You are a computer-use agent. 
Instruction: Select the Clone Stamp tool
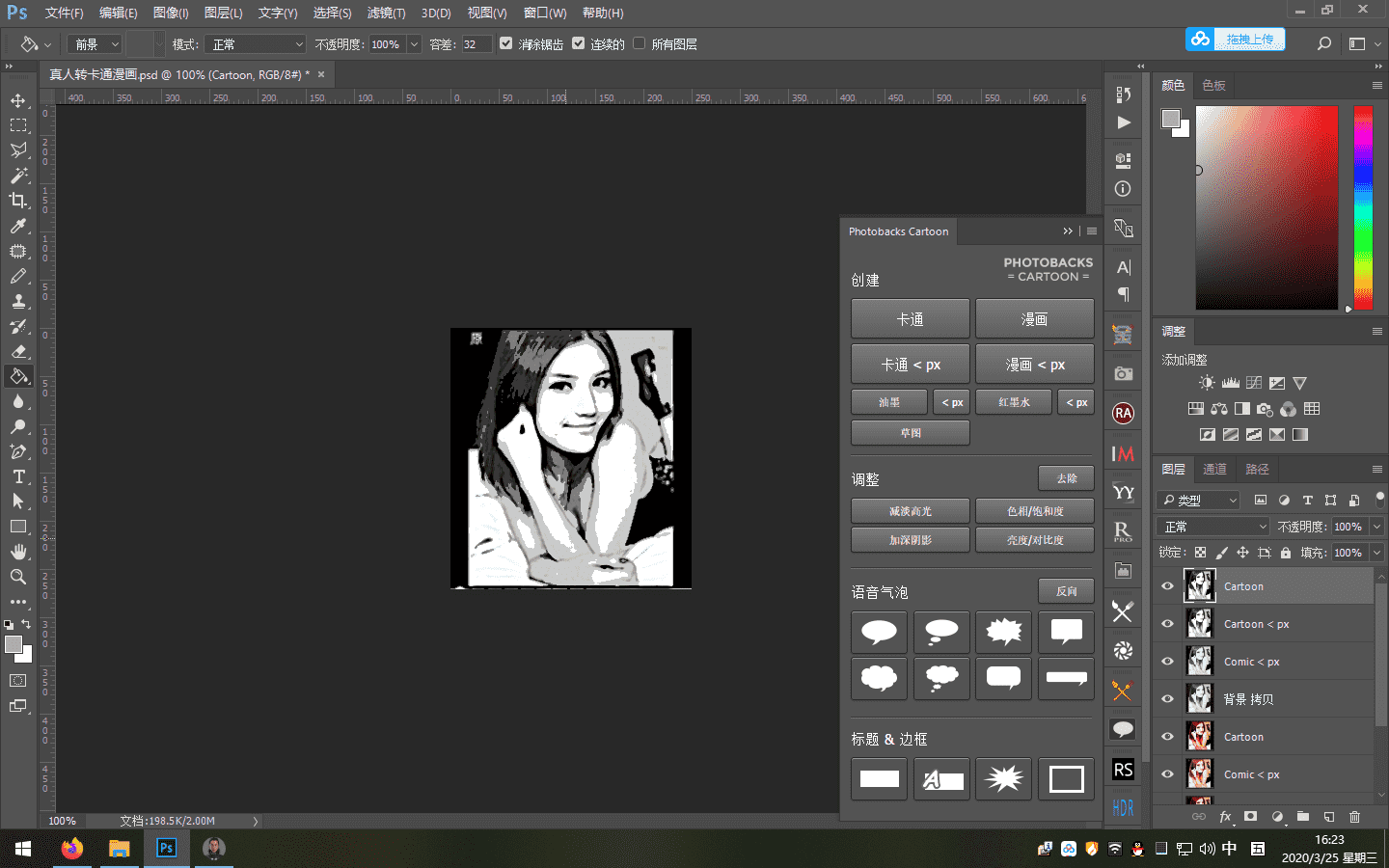[x=18, y=301]
